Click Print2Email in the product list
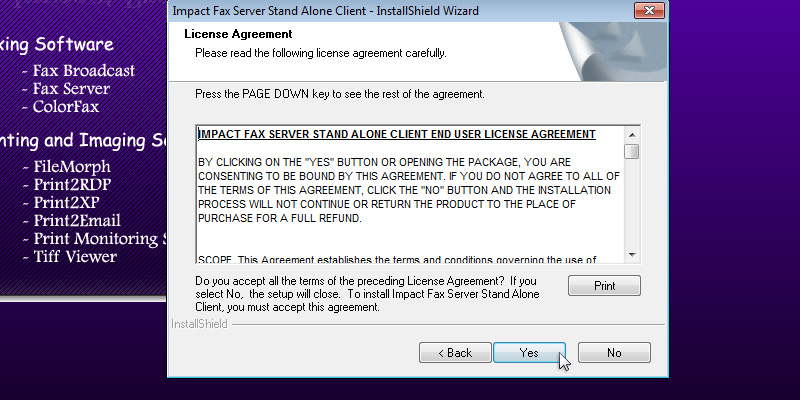Viewport: 800px width, 400px height. point(77,221)
